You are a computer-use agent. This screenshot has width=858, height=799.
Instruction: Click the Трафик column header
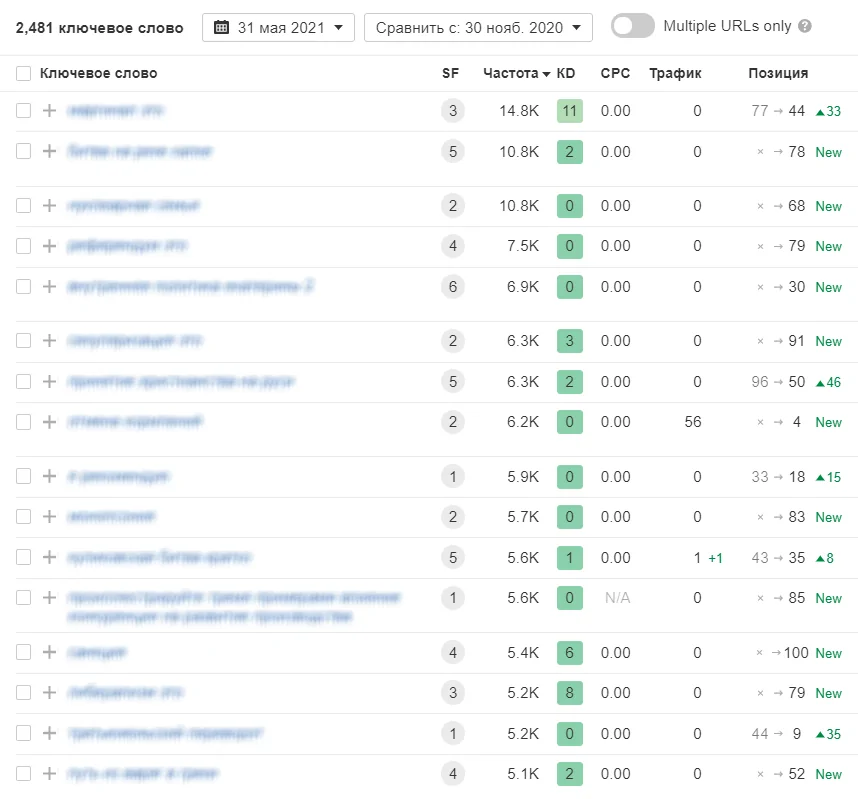click(x=675, y=73)
